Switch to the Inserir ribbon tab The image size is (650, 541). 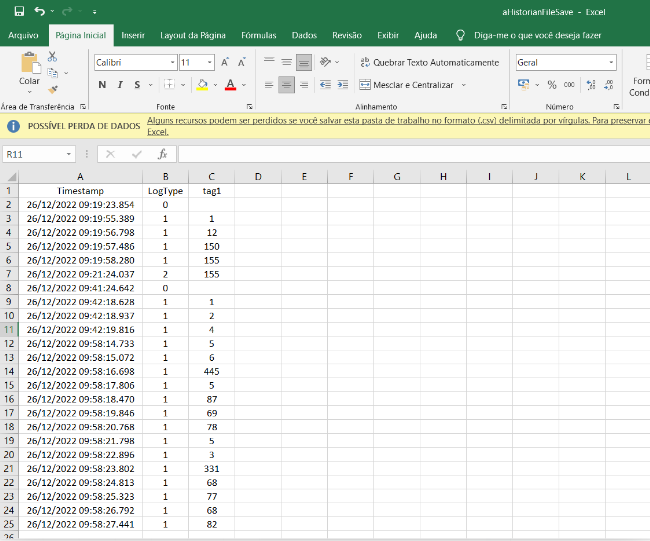click(133, 35)
